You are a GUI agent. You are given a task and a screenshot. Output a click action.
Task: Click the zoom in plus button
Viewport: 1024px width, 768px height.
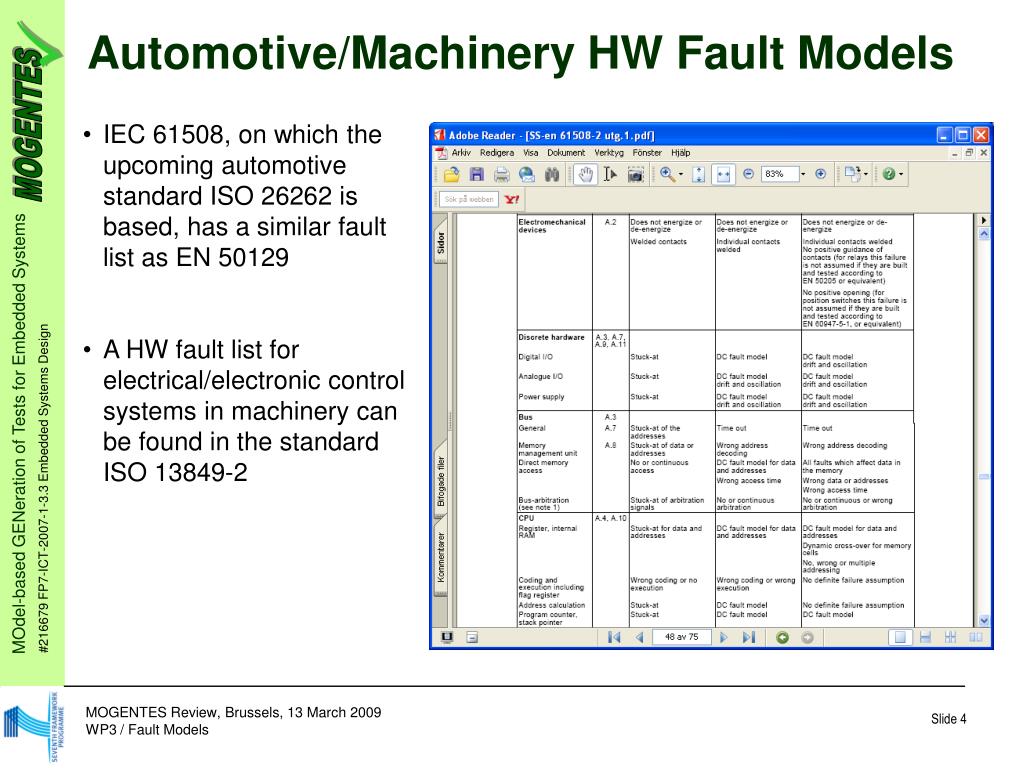[x=821, y=174]
